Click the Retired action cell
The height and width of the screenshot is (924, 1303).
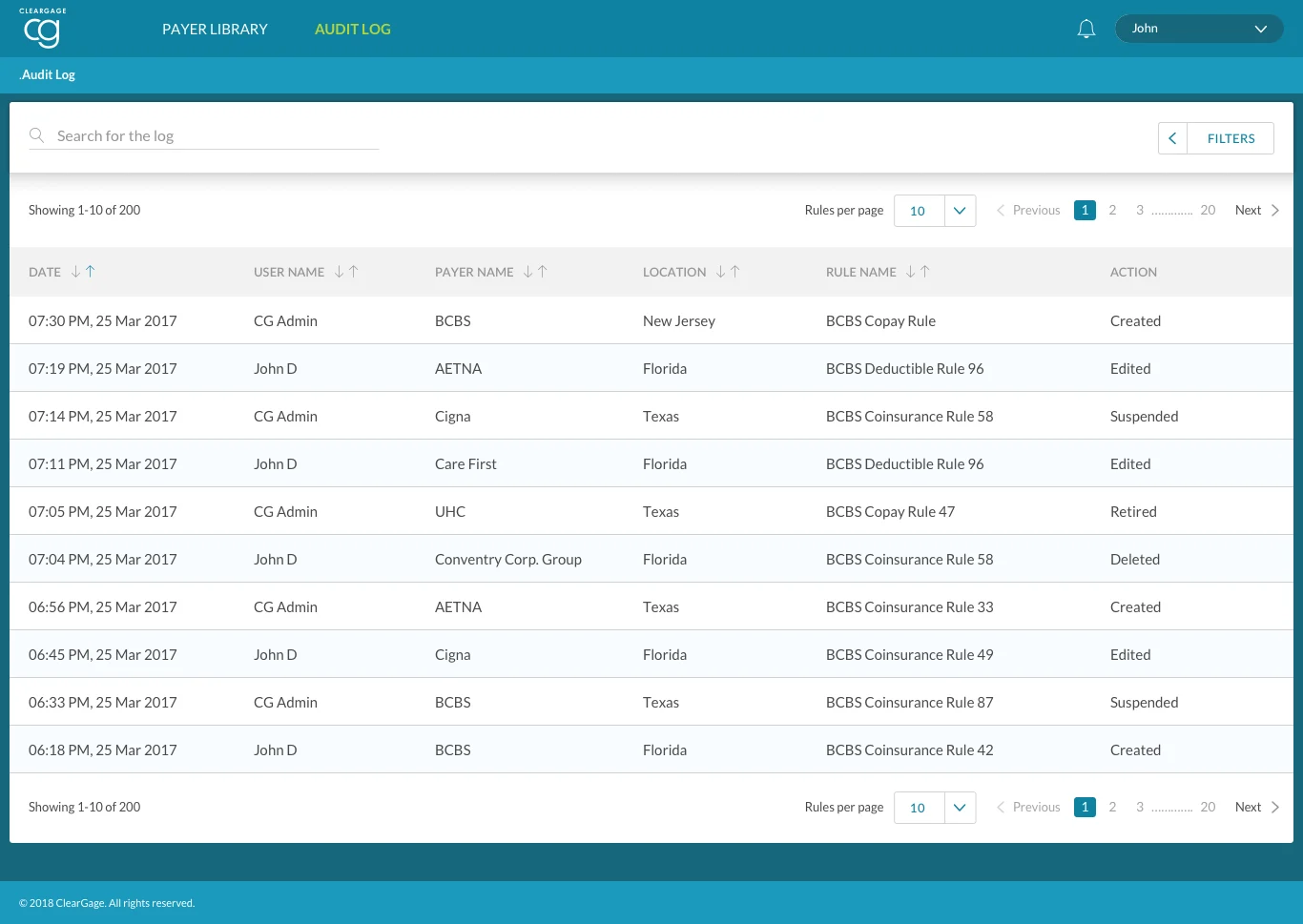pos(1133,511)
